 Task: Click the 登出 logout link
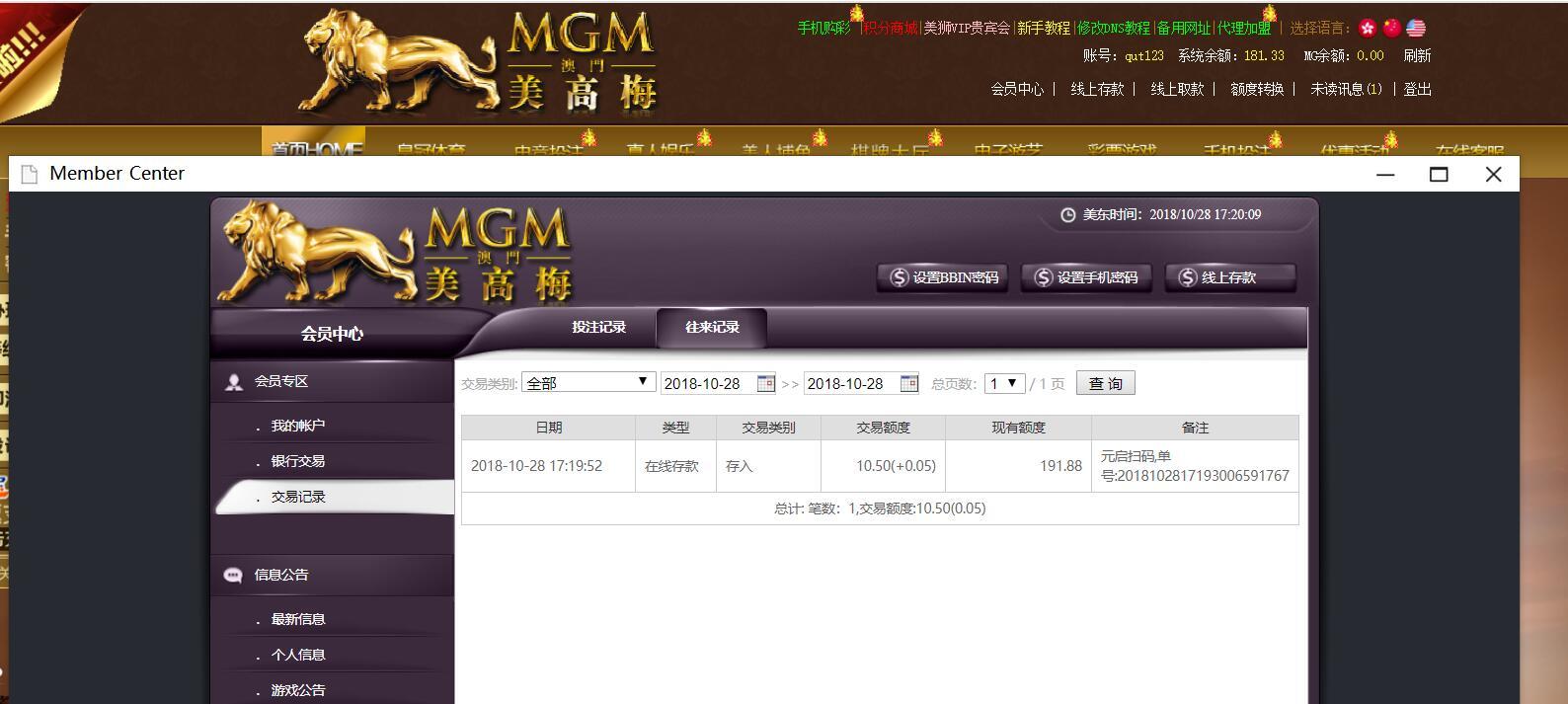click(x=1417, y=89)
